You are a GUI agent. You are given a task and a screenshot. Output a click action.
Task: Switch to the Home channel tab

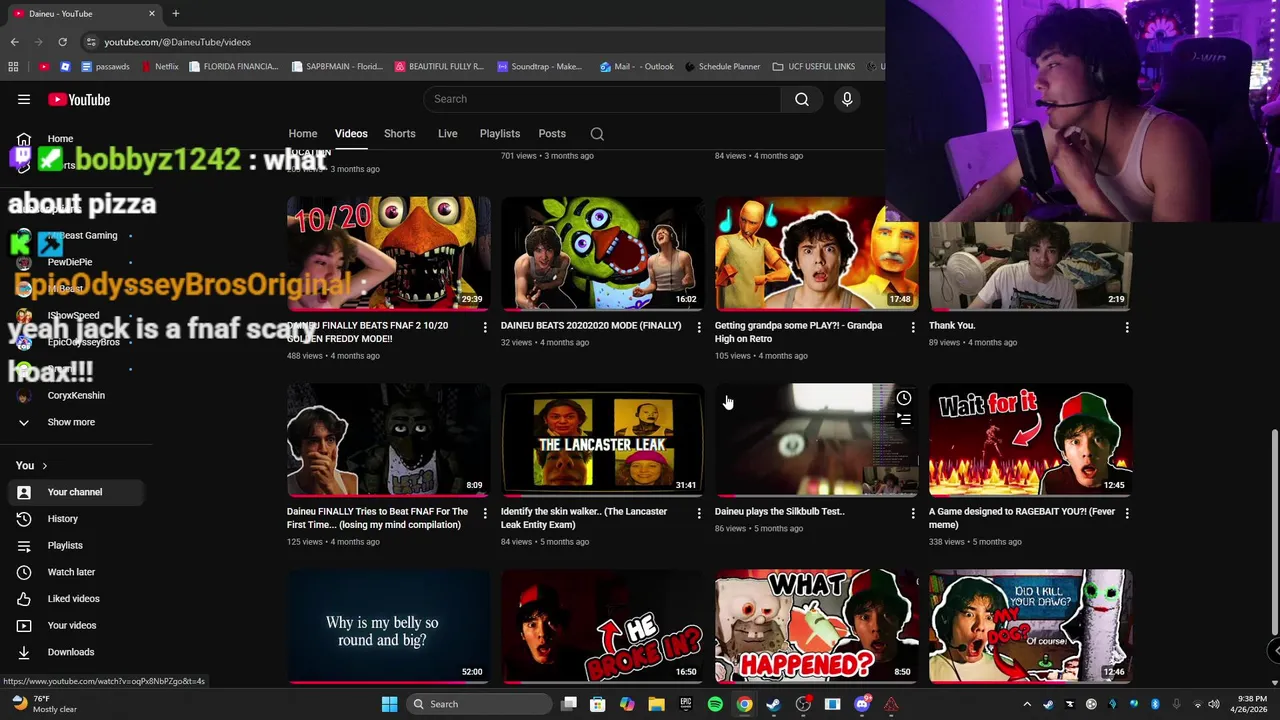coord(303,134)
